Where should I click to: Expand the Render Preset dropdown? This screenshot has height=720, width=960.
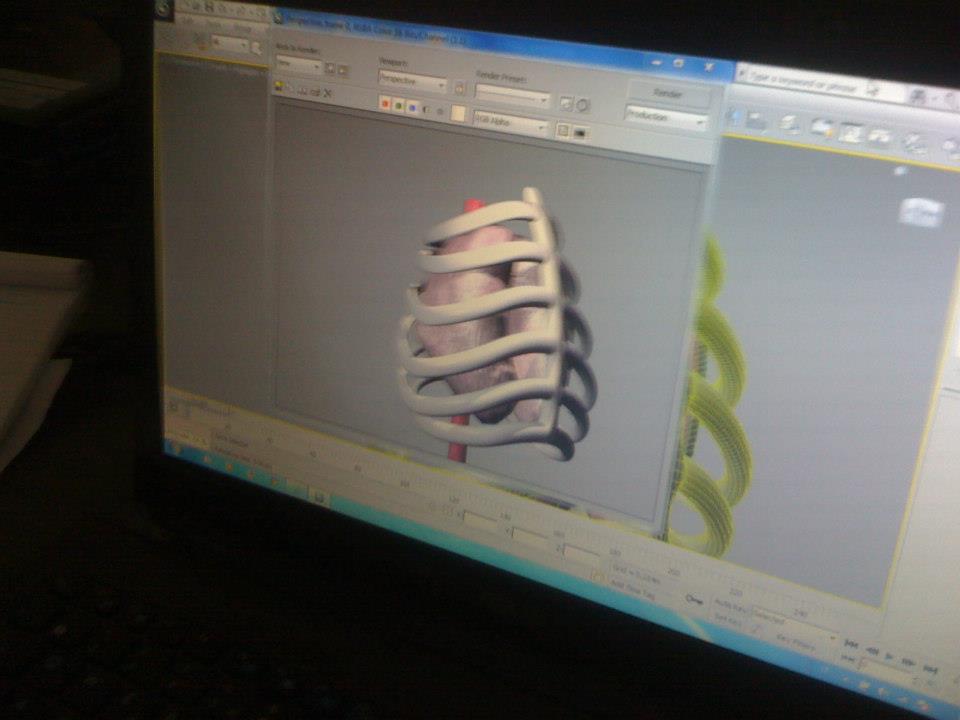pos(513,99)
